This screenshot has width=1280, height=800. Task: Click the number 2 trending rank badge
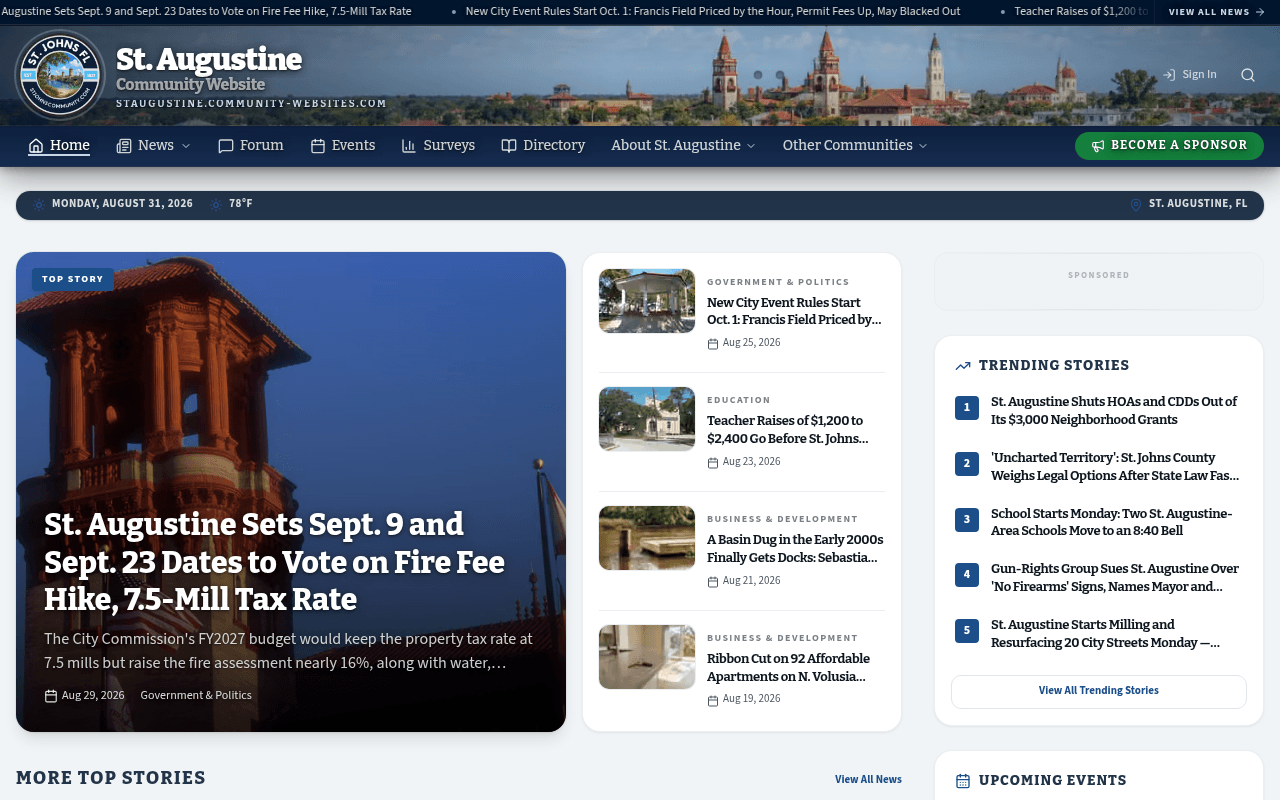click(967, 464)
